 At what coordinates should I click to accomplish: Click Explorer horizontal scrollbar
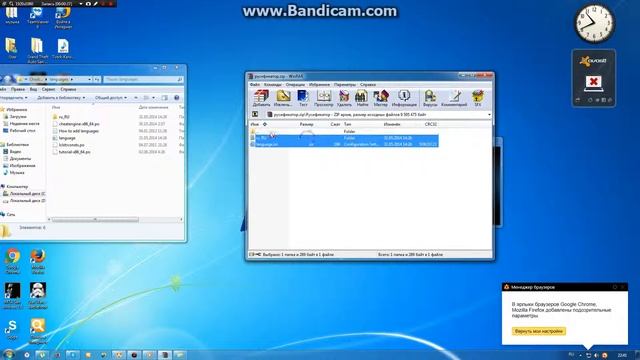pyautogui.click(x=115, y=220)
